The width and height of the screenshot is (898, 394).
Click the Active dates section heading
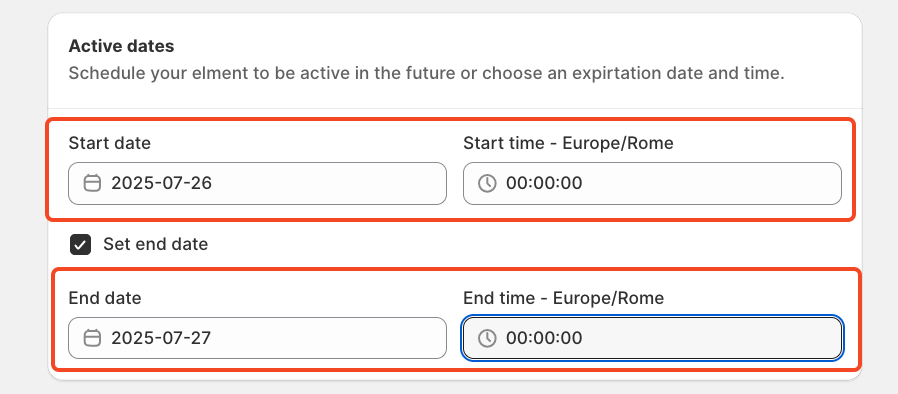(121, 46)
